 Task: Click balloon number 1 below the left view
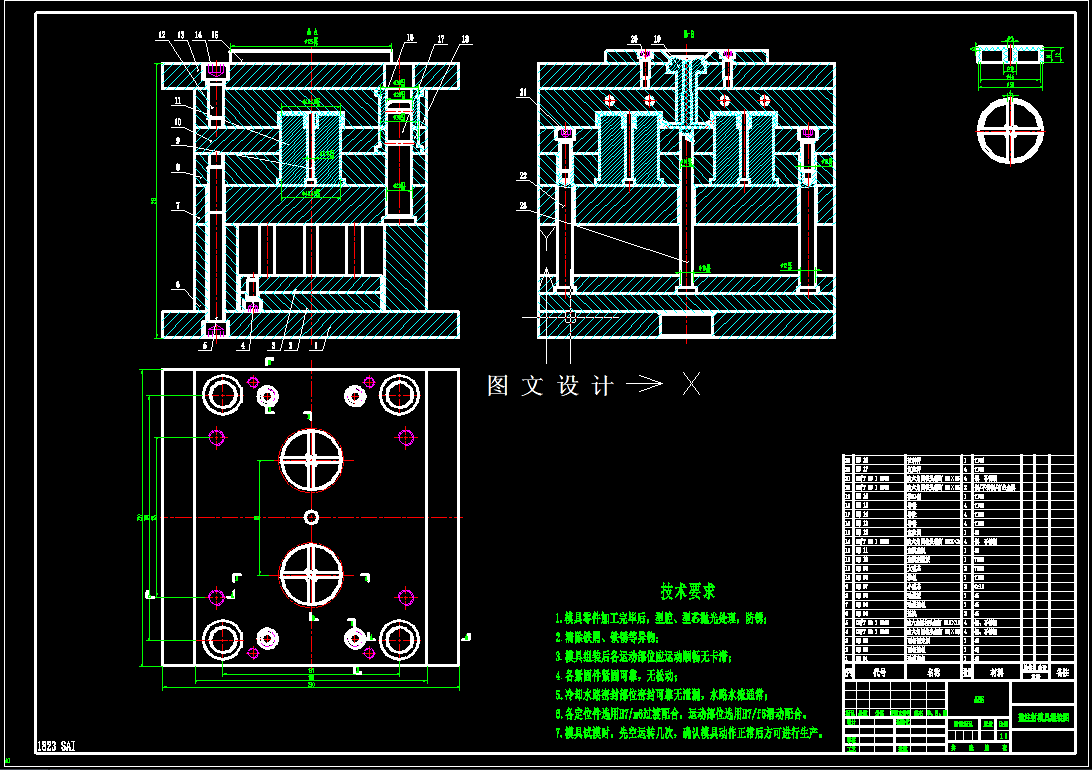pyautogui.click(x=315, y=344)
